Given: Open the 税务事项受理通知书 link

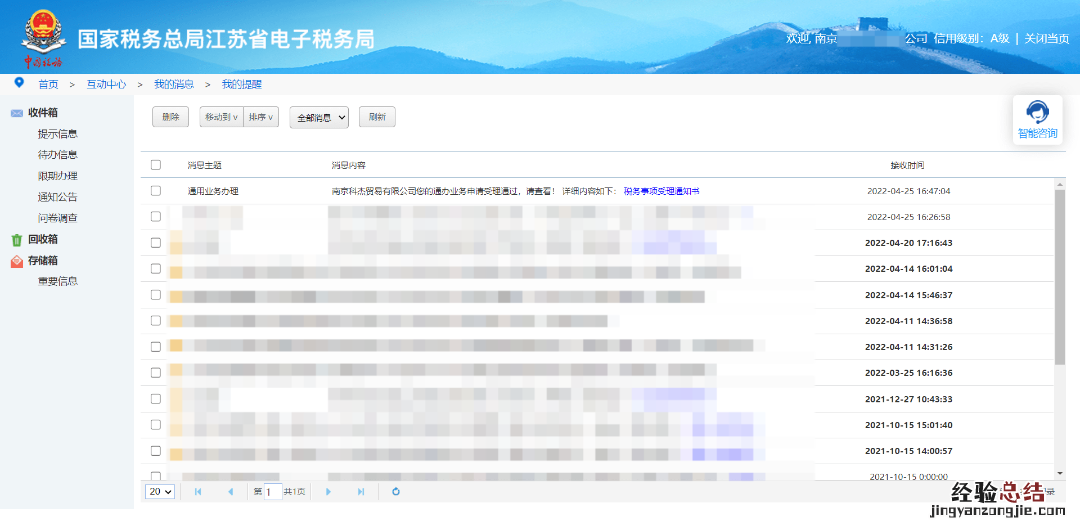Looking at the screenshot, I should click(661, 190).
